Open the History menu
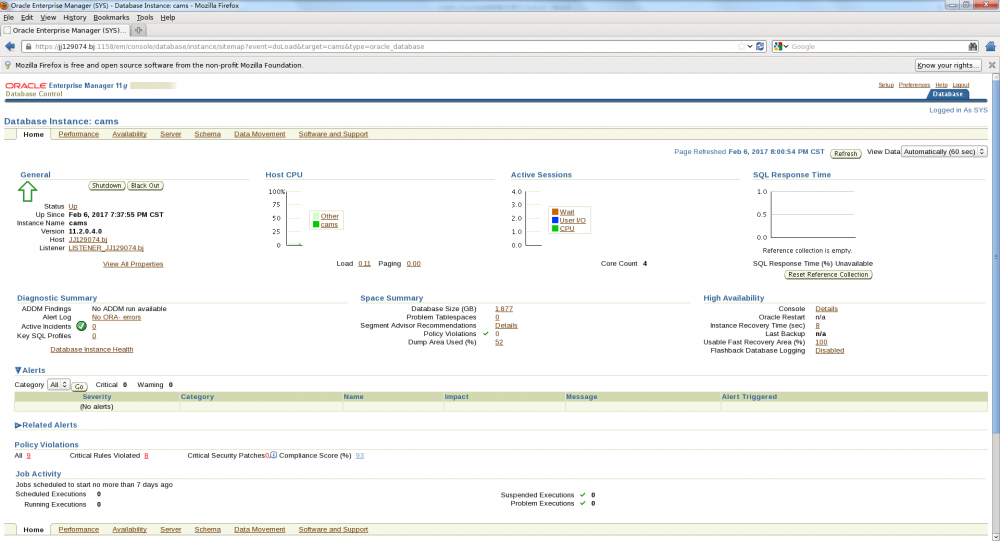Image resolution: width=1000 pixels, height=541 pixels. [75, 17]
